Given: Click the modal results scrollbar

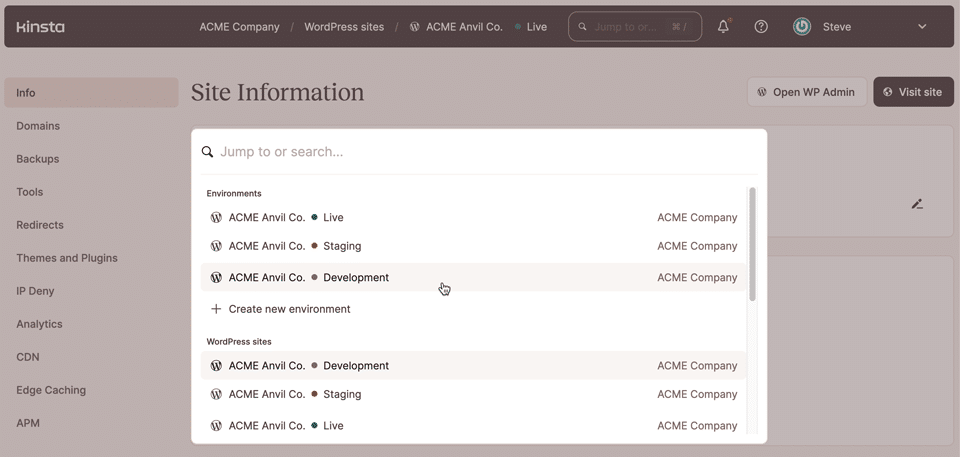Looking at the screenshot, I should click(x=752, y=244).
